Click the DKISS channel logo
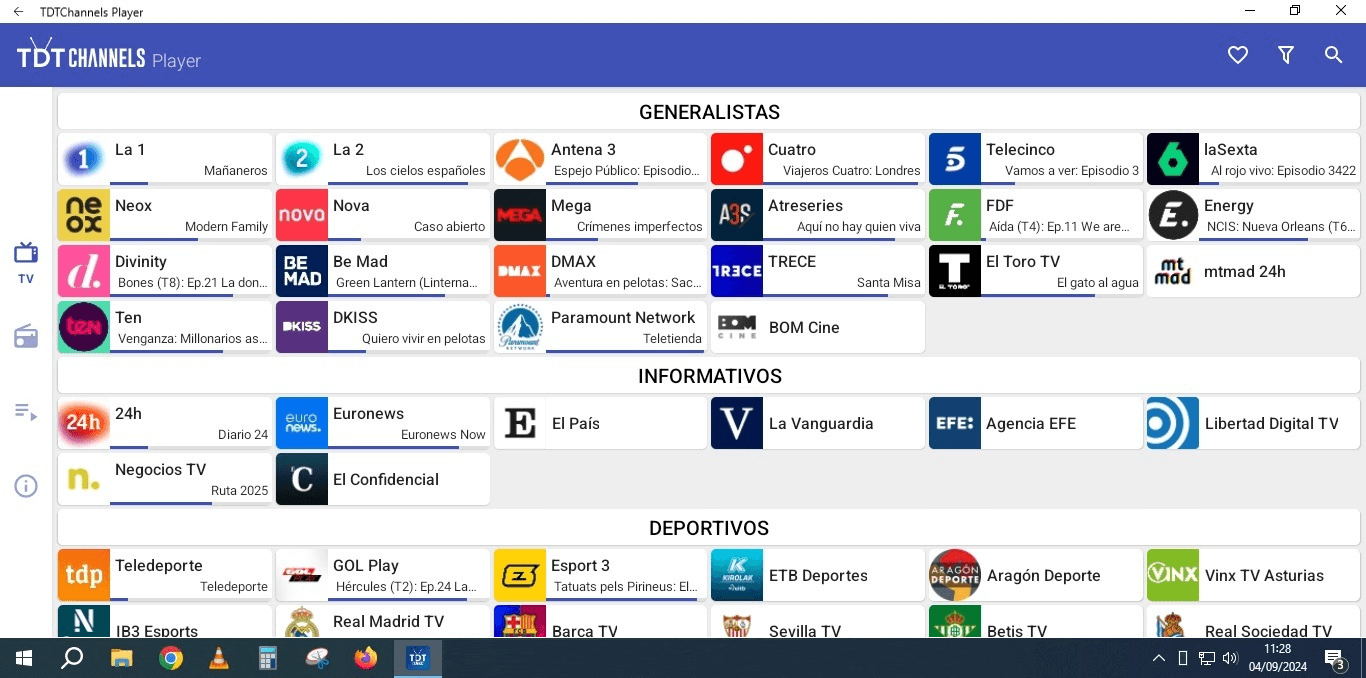The image size is (1366, 678). [x=302, y=327]
